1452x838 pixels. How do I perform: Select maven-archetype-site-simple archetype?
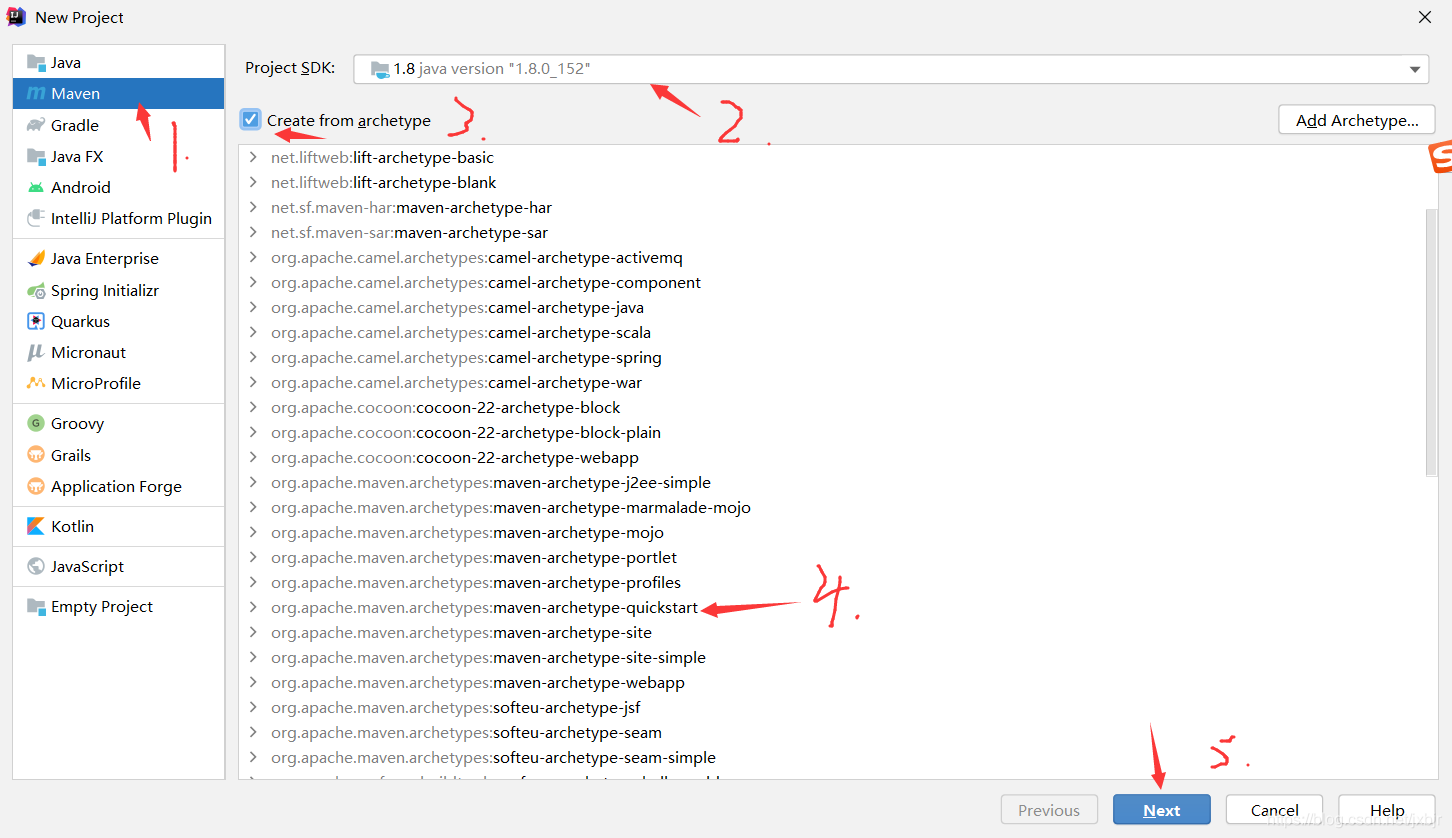pyautogui.click(x=488, y=657)
